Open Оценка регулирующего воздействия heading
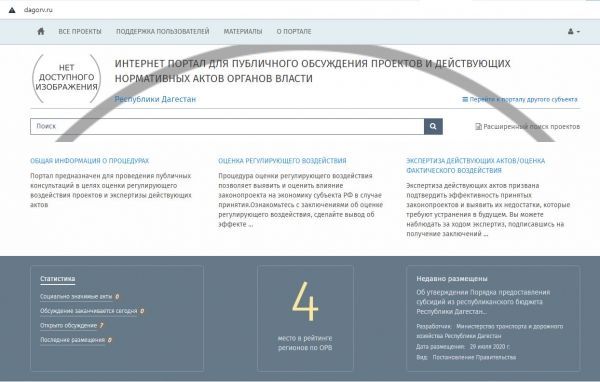Screen dimensions: 600x382 click(x=282, y=161)
